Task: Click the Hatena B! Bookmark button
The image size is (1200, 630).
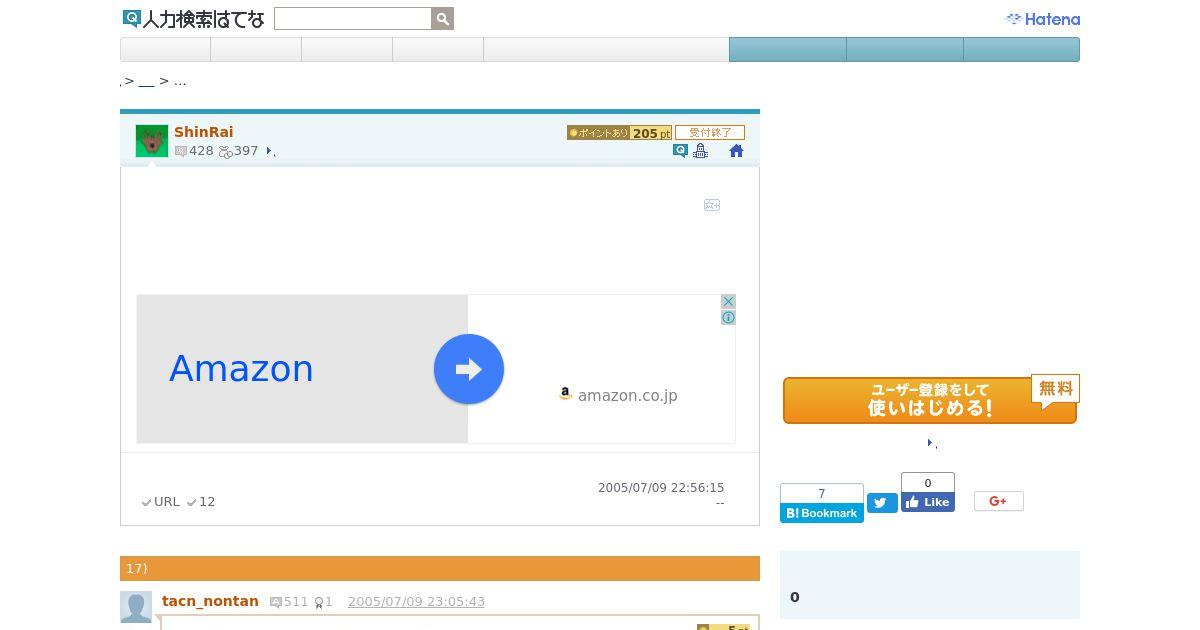Action: tap(822, 513)
